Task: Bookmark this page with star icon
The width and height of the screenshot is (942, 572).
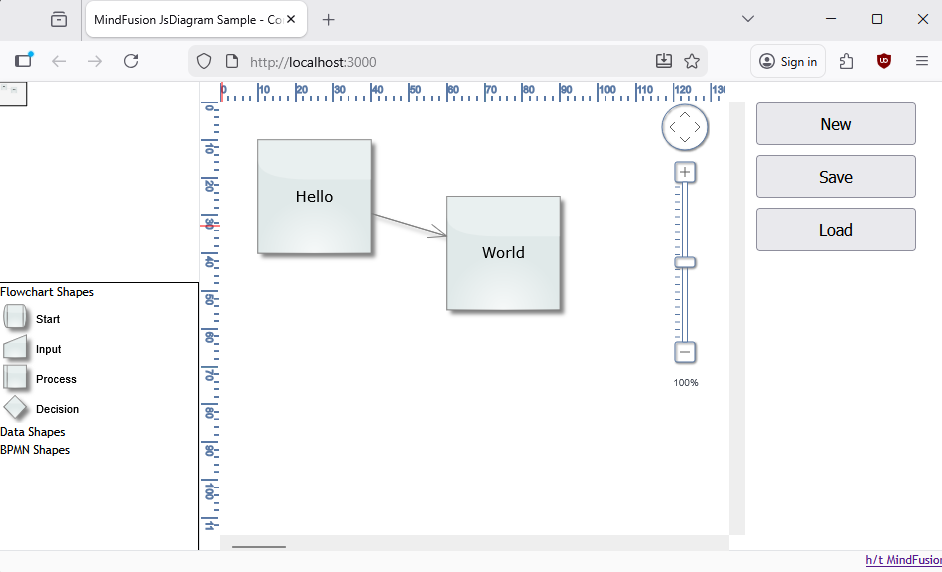Action: click(692, 61)
